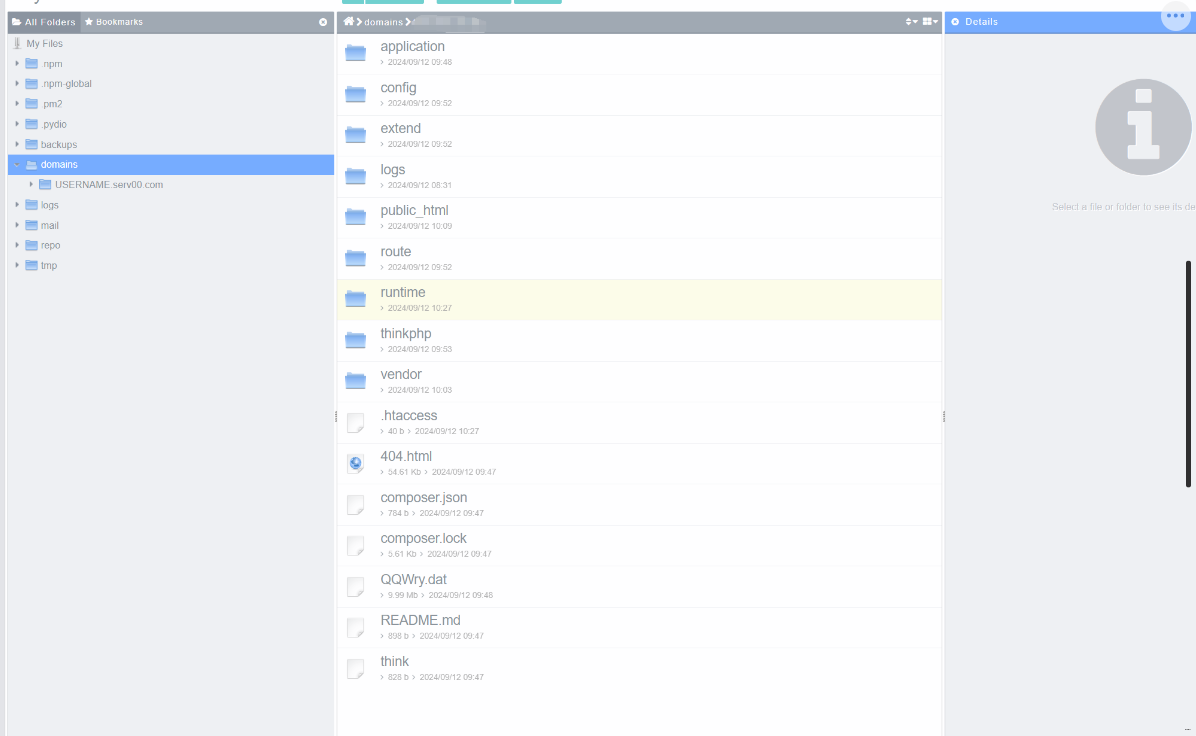1196x736 pixels.
Task: Click the home icon in breadcrumb bar
Action: click(348, 21)
